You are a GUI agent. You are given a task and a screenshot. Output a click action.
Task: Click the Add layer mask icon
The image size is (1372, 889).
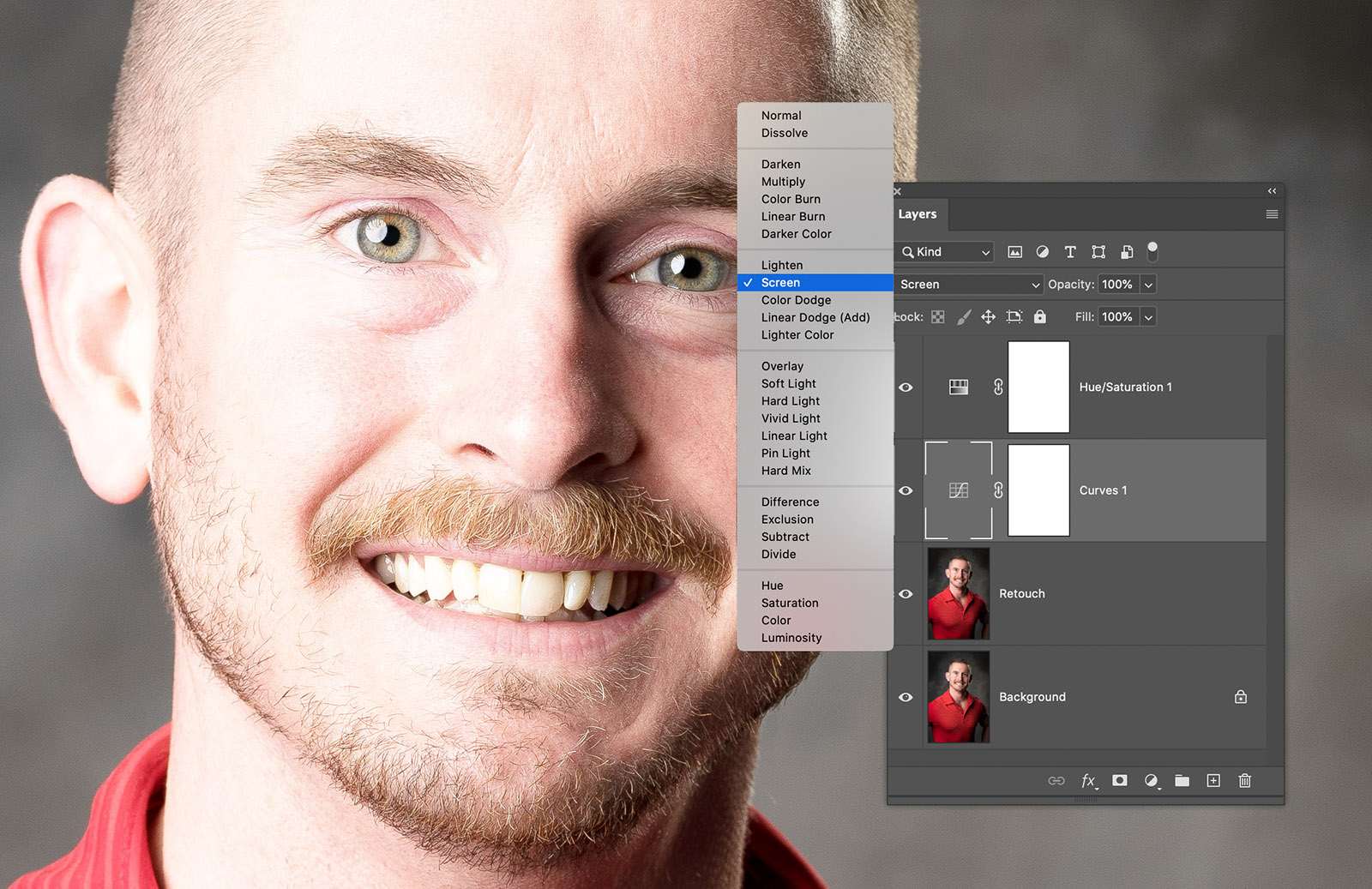click(x=1119, y=780)
